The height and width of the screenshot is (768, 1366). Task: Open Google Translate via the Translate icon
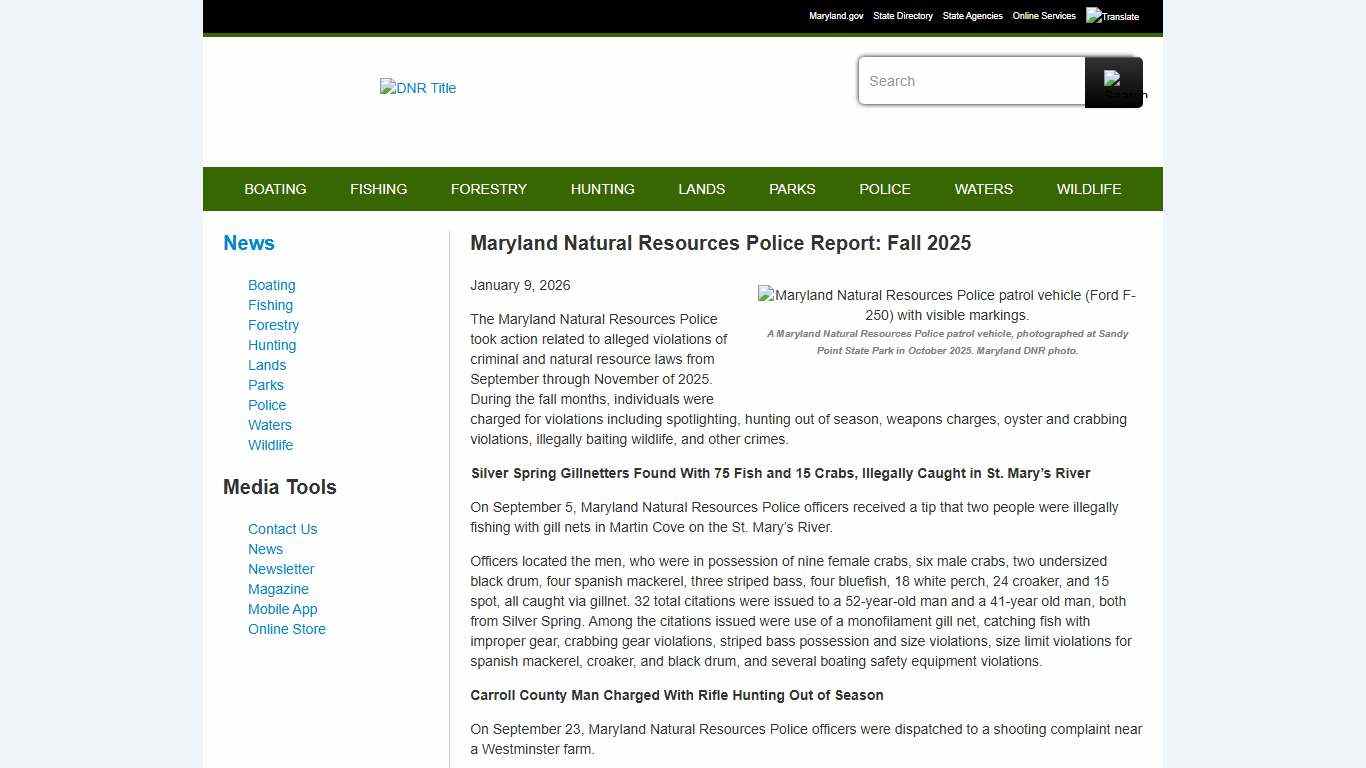coord(1112,16)
